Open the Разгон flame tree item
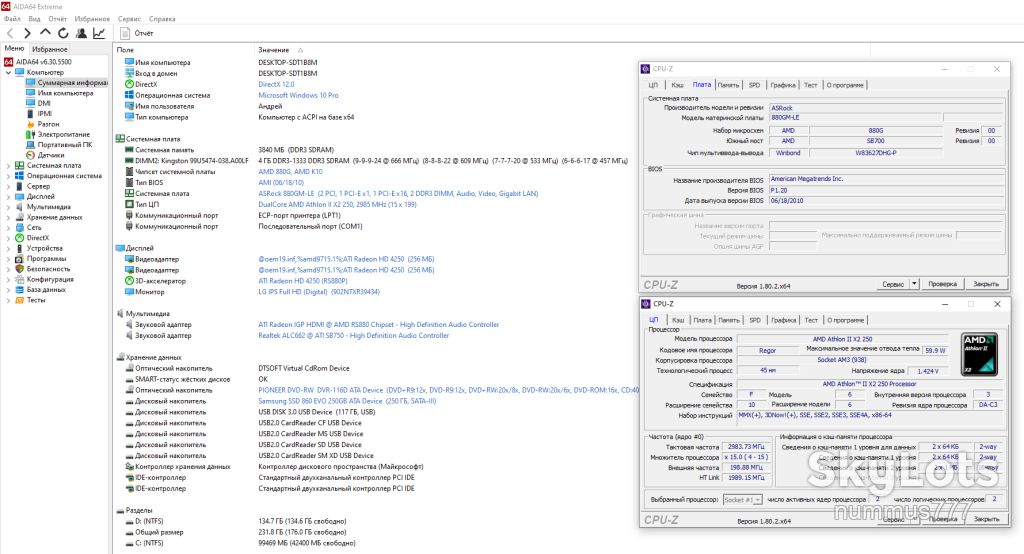The image size is (1024, 554). click(48, 124)
